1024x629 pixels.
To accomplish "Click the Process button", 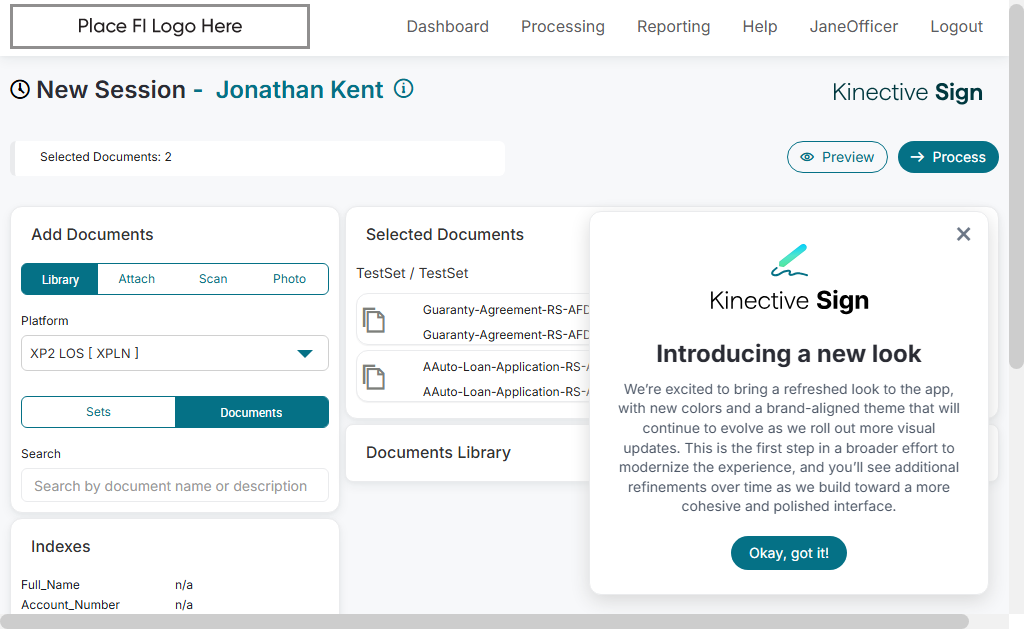I will pyautogui.click(x=948, y=157).
